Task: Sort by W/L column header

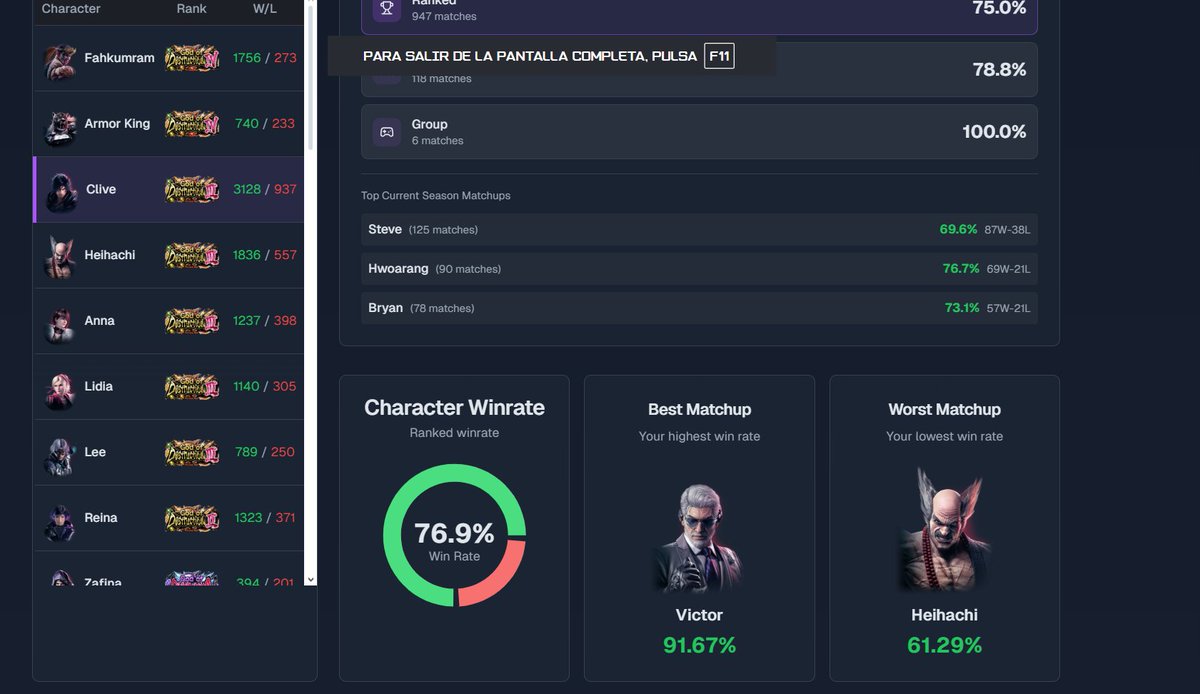Action: pos(265,8)
